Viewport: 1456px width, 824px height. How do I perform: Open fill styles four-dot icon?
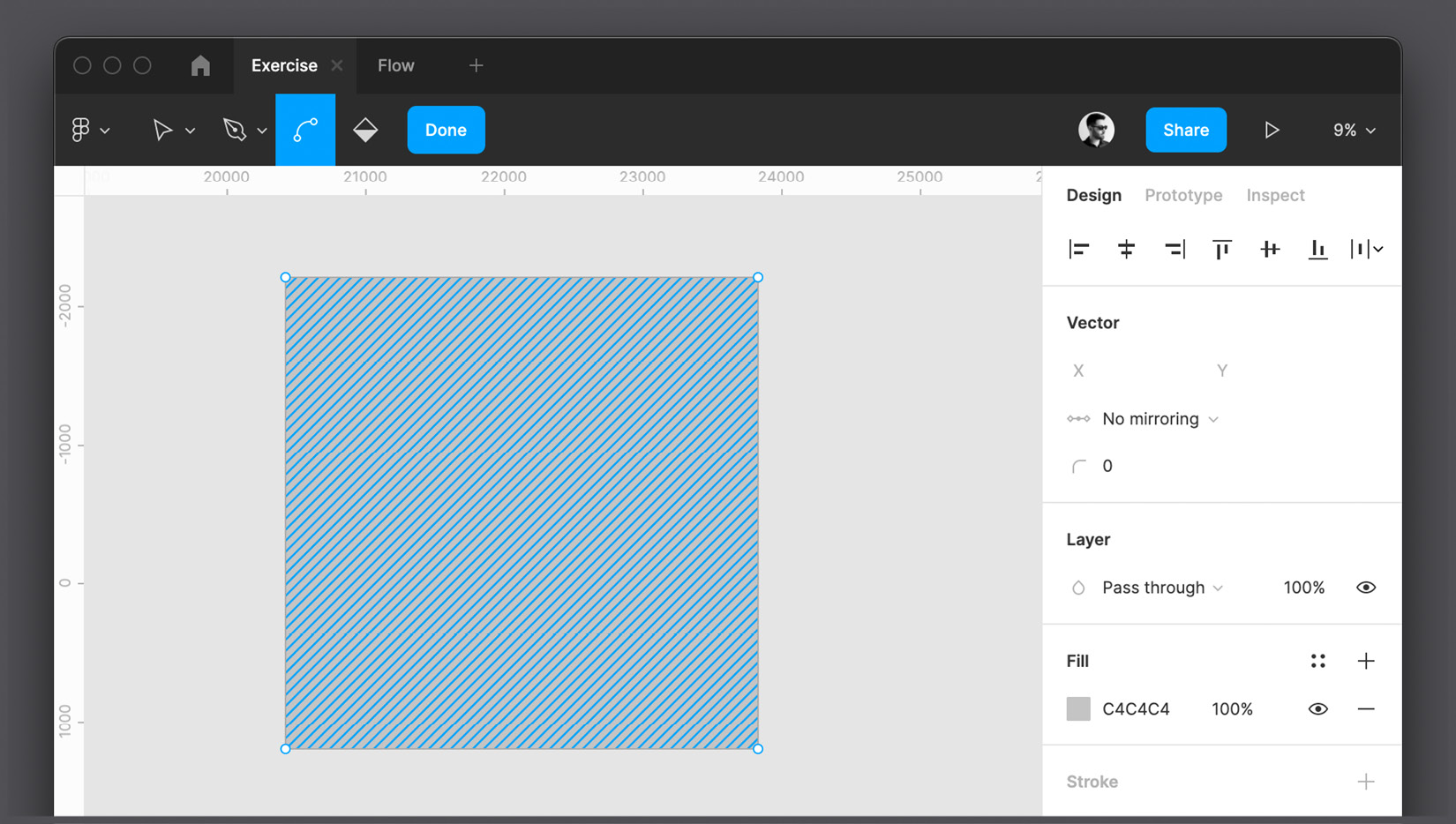pyautogui.click(x=1317, y=661)
